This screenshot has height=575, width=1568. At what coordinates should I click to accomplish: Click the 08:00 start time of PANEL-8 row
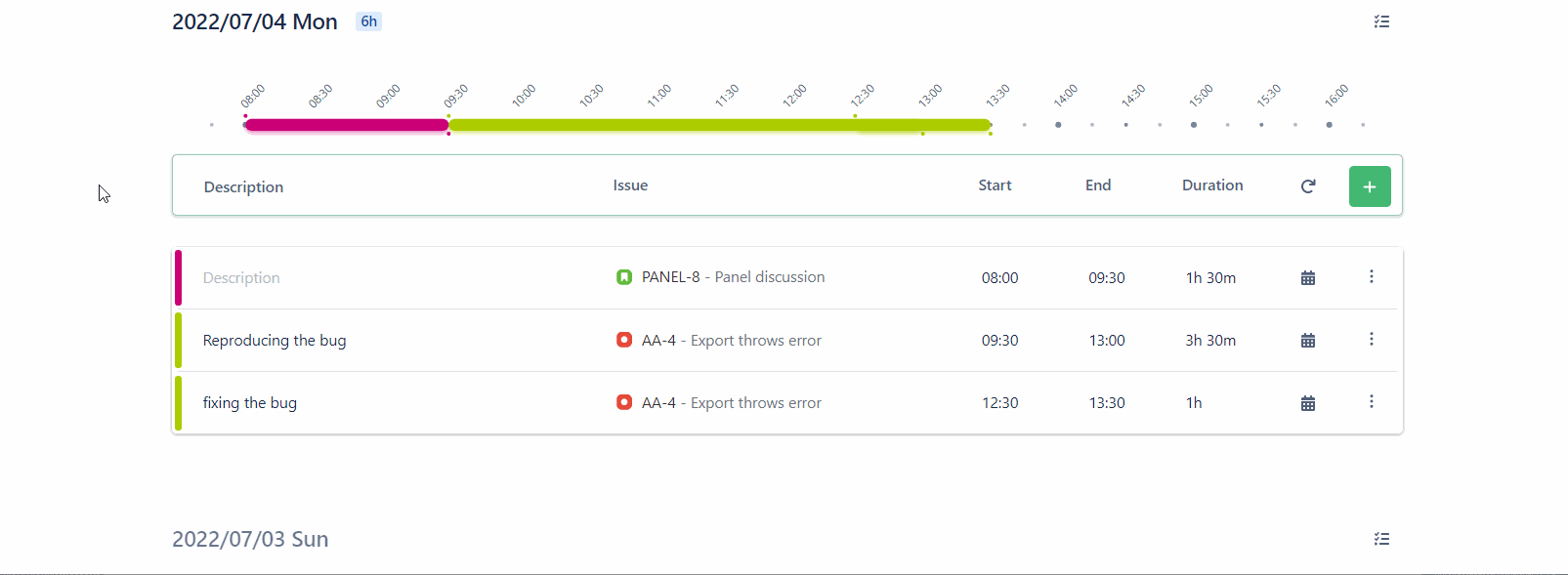(999, 278)
